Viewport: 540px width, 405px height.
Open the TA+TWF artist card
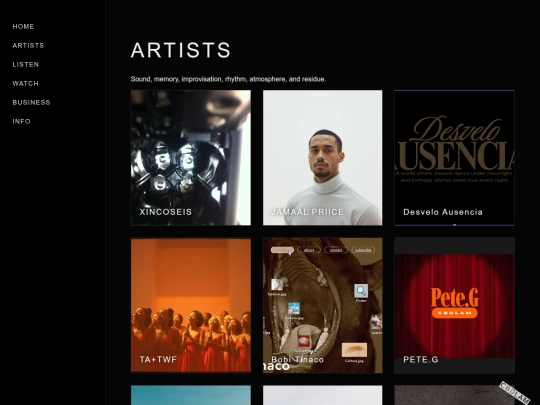[x=191, y=305]
